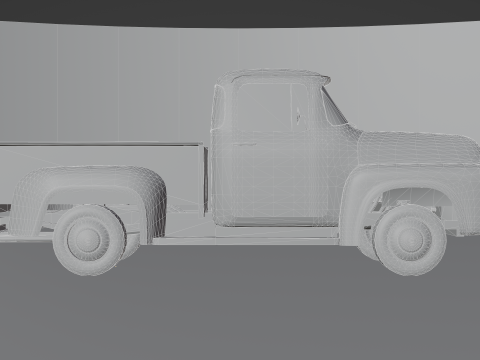Select the truck's front wheel
Viewport: 480px width, 360px height.
[409, 240]
